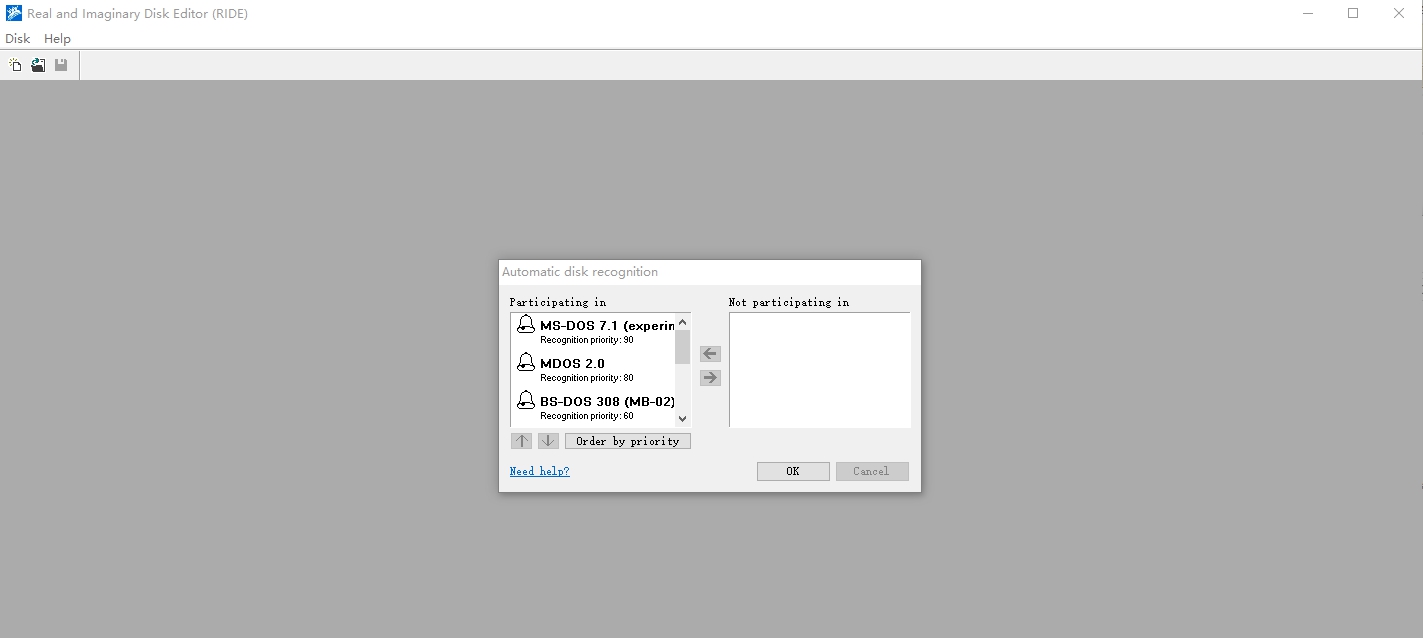
Task: Click 'Recognition priority: 90' text
Action: point(587,340)
